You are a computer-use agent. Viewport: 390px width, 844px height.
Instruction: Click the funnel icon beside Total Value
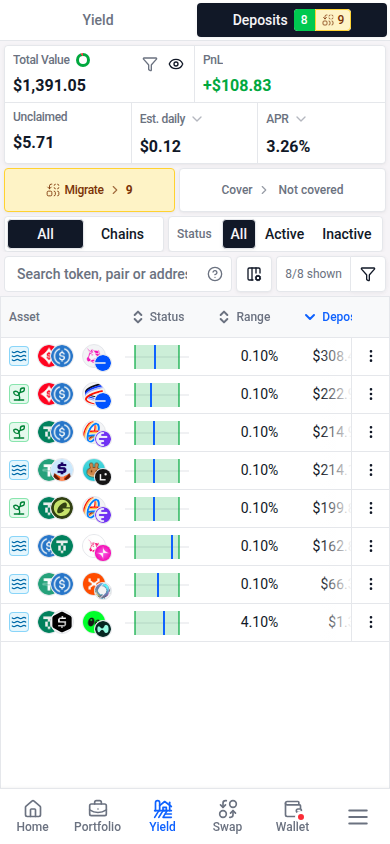(150, 65)
